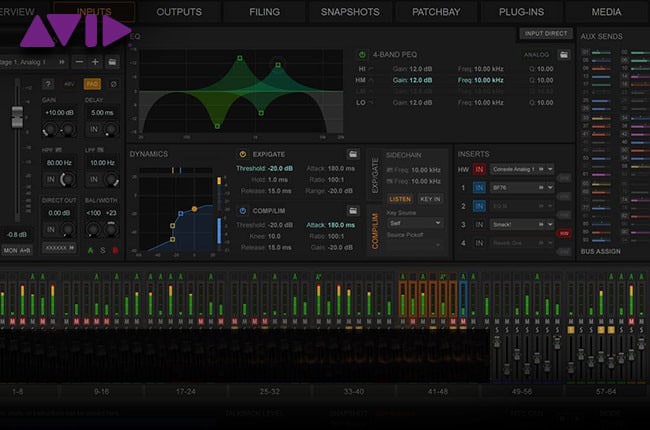Click the channel preset folder icon
Image resolution: width=650 pixels, height=430 pixels.
point(113,62)
